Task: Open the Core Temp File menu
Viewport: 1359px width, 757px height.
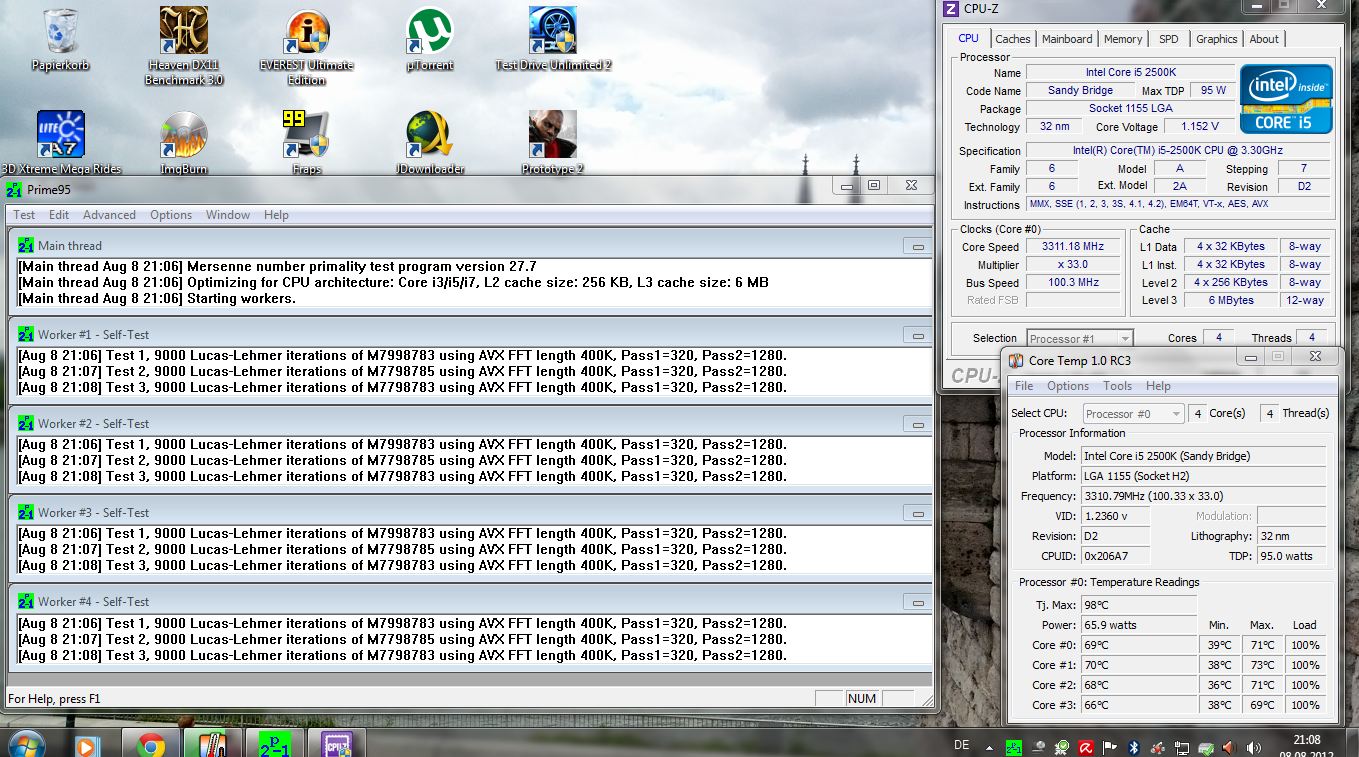Action: click(1024, 386)
